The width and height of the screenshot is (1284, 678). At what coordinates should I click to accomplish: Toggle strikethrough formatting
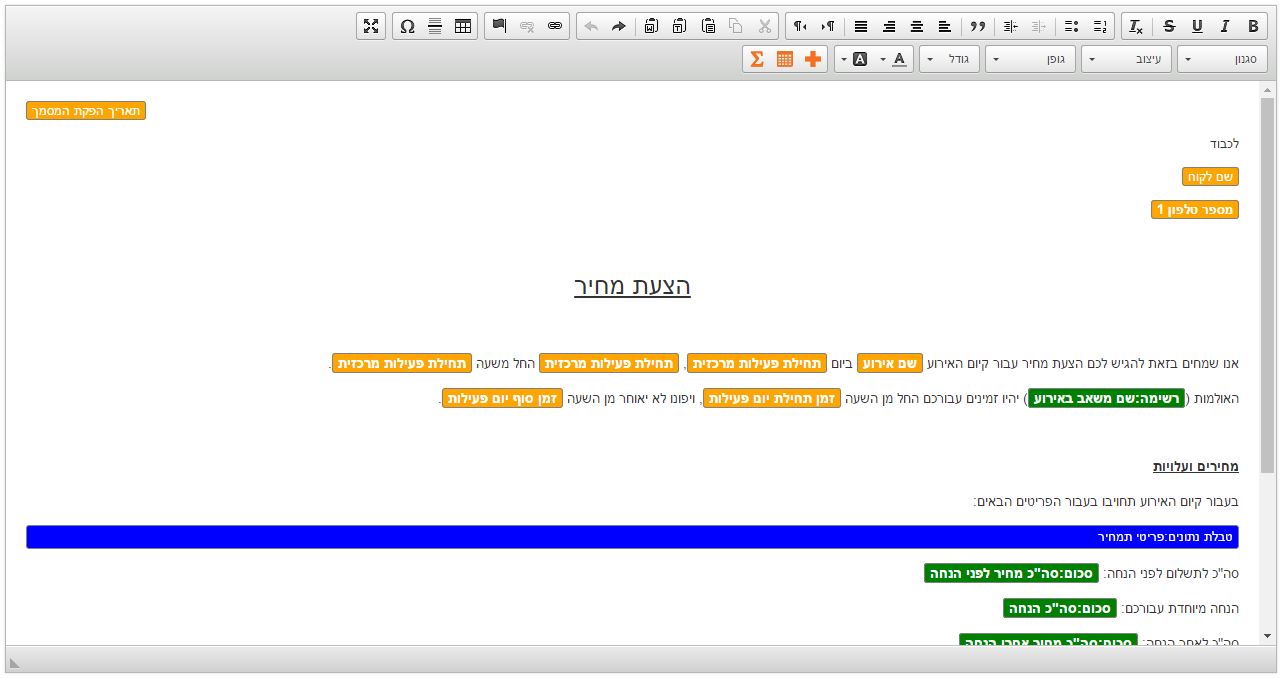click(1169, 26)
